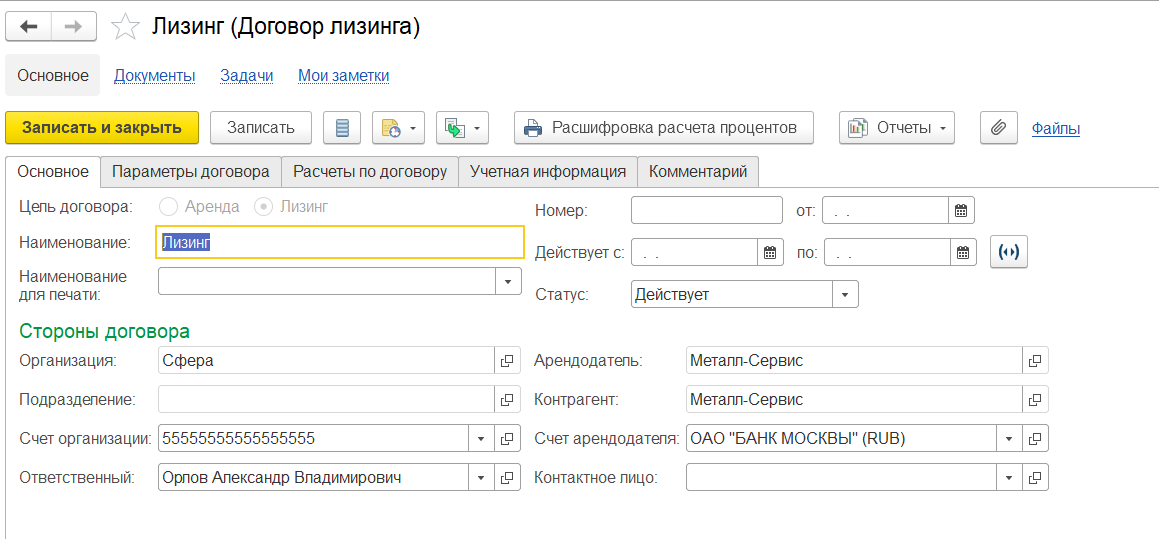Viewport: 1159px width, 539px height.
Task: Click the list icon next to Записать
Action: tap(342, 128)
